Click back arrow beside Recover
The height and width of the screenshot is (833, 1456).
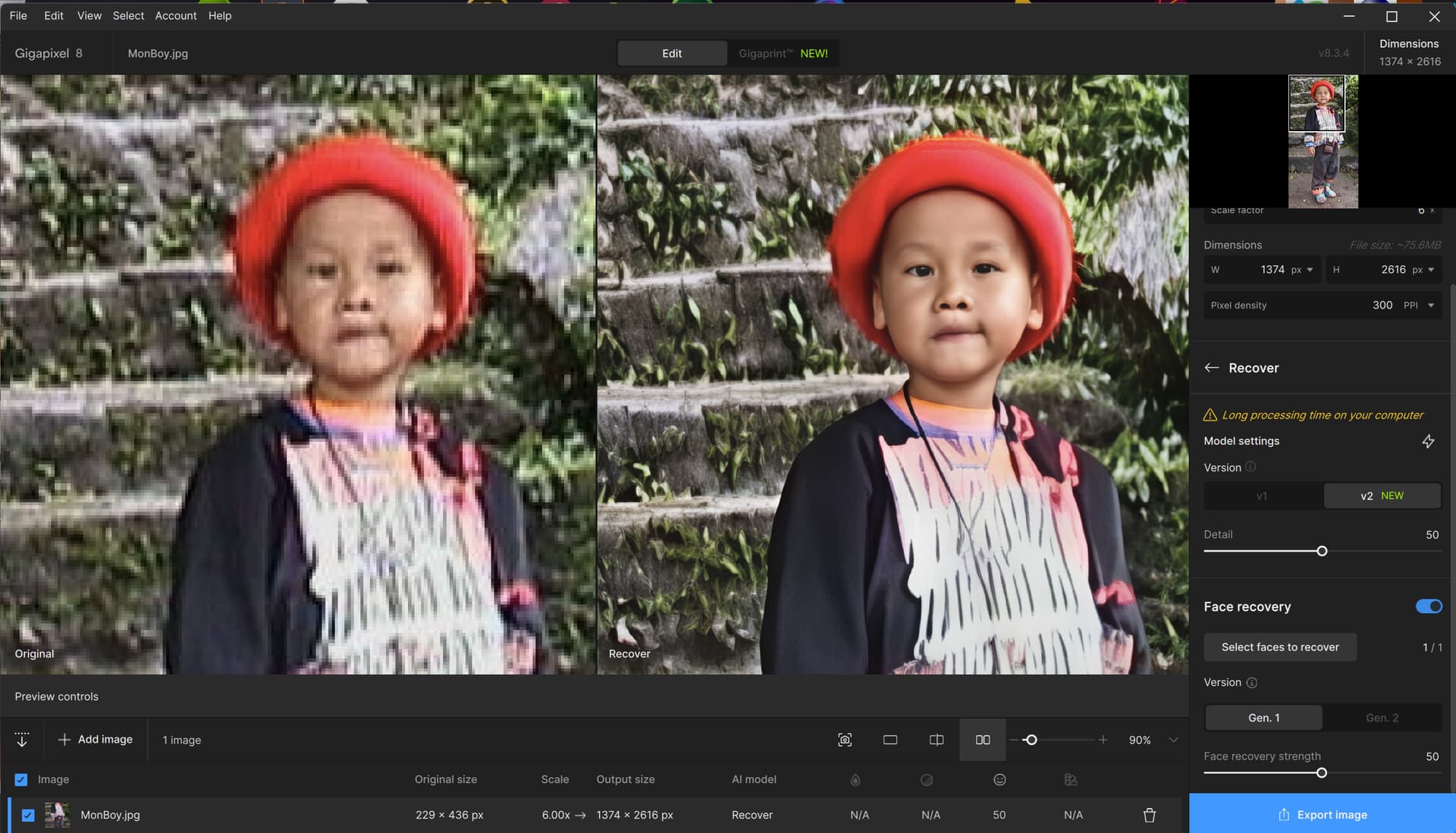pos(1212,368)
